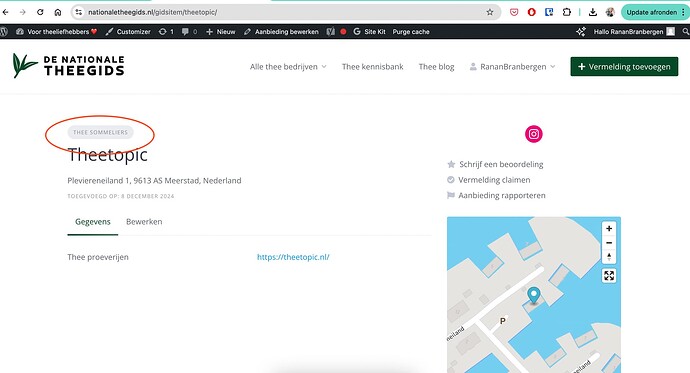Select the Gegevens tab
This screenshot has width=690, height=373.
(93, 222)
